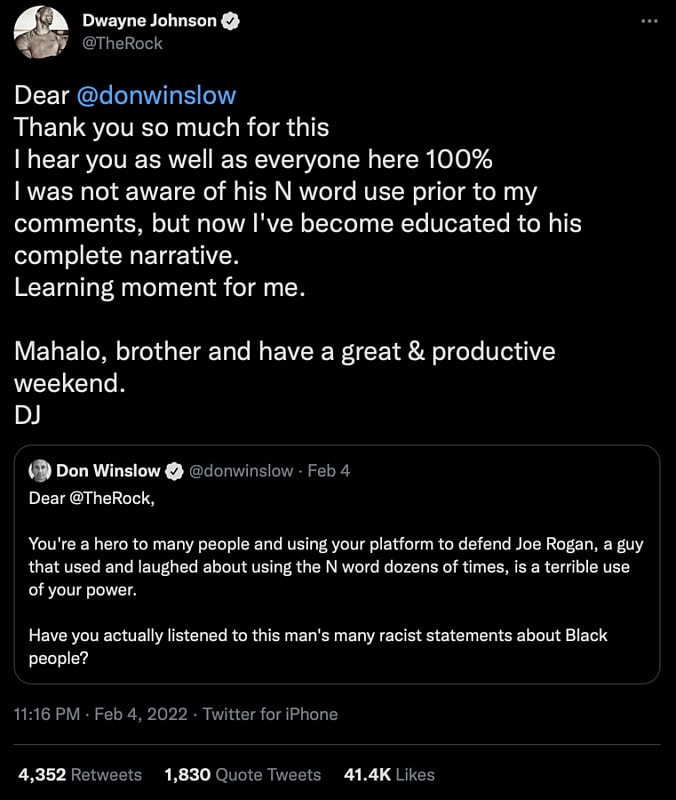The width and height of the screenshot is (676, 800).
Task: Open the @TheRock handle link
Action: [x=121, y=43]
